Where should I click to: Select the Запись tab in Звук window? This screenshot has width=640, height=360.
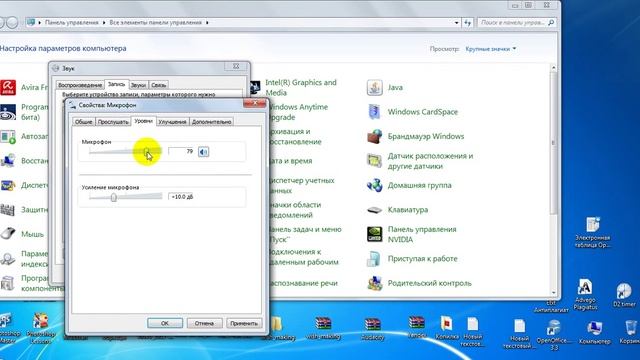point(116,84)
